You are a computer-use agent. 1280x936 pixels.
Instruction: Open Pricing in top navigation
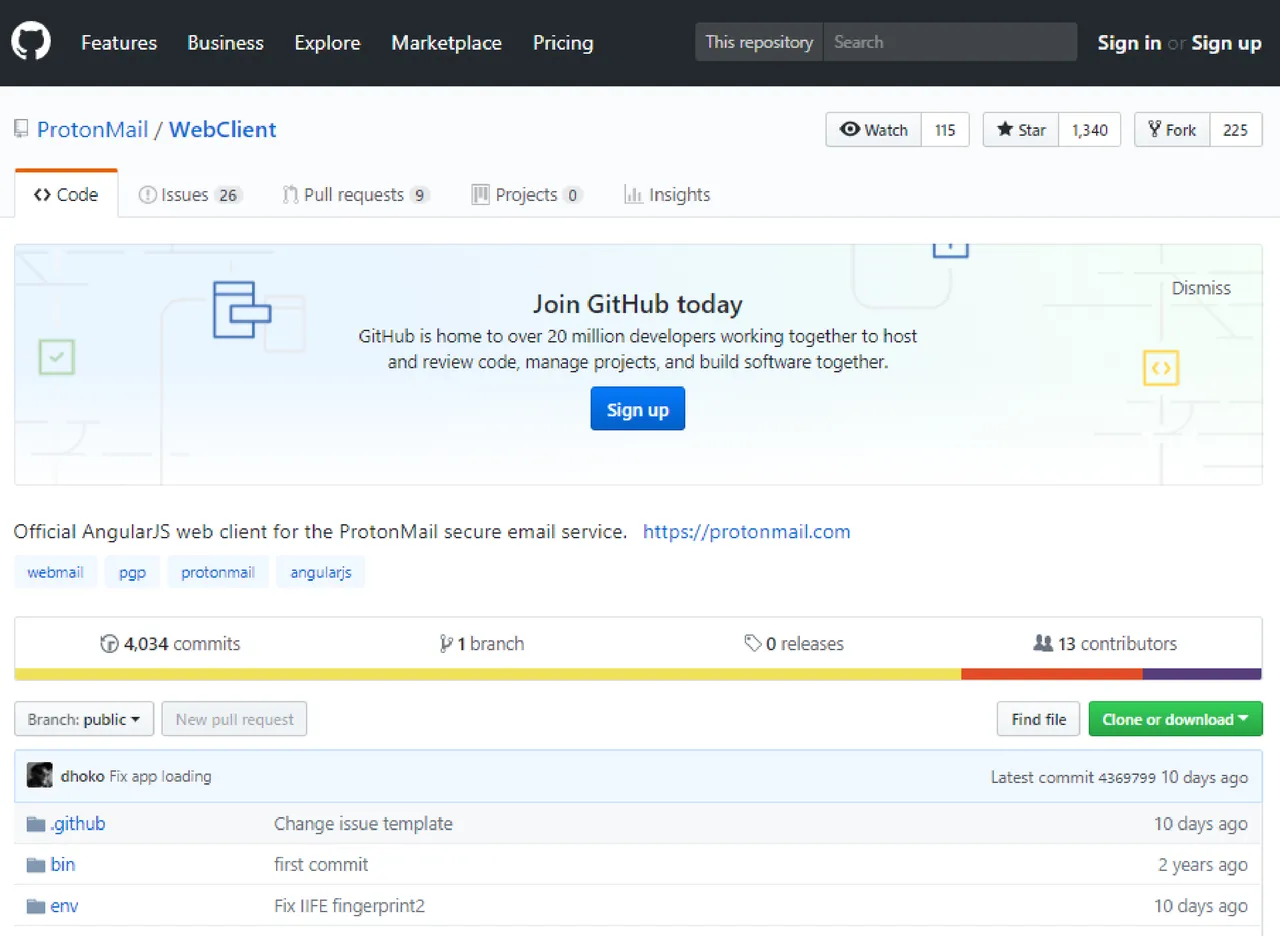(563, 42)
